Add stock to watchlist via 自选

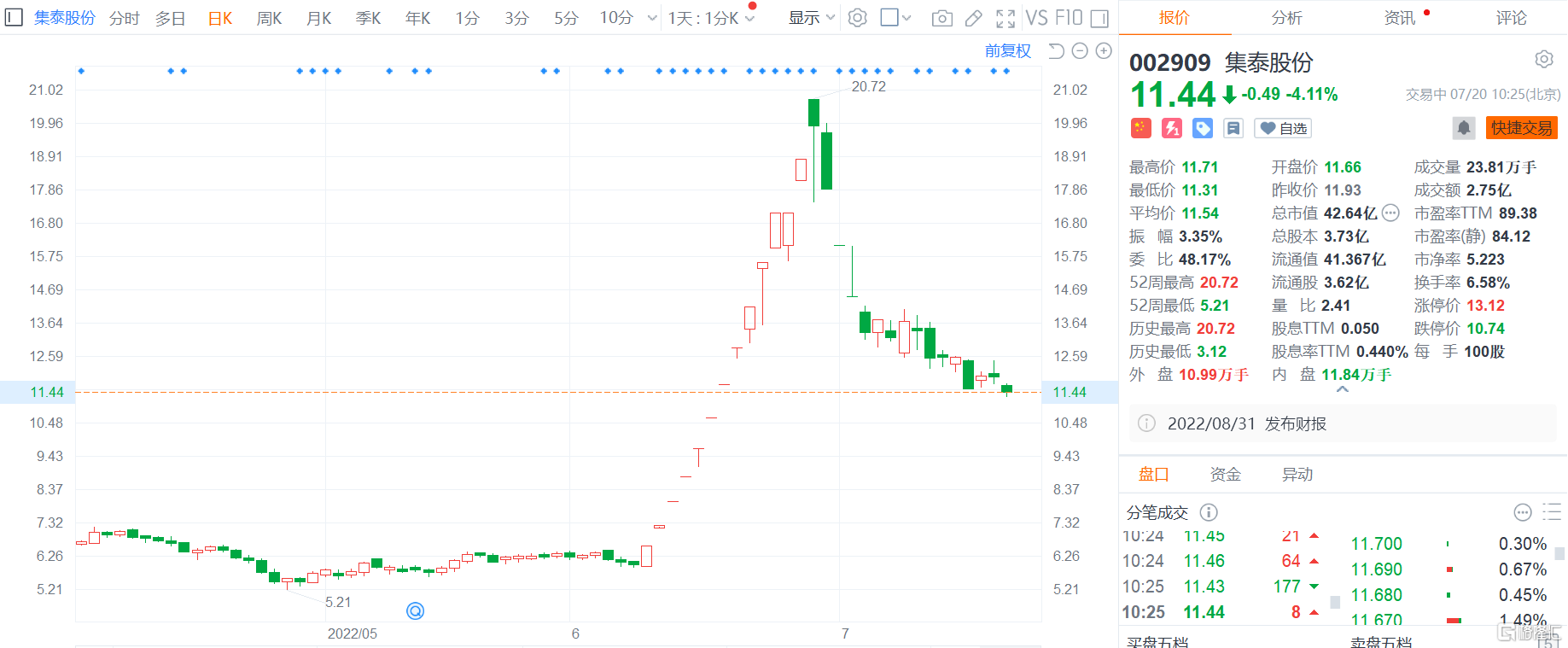pyautogui.click(x=1283, y=128)
